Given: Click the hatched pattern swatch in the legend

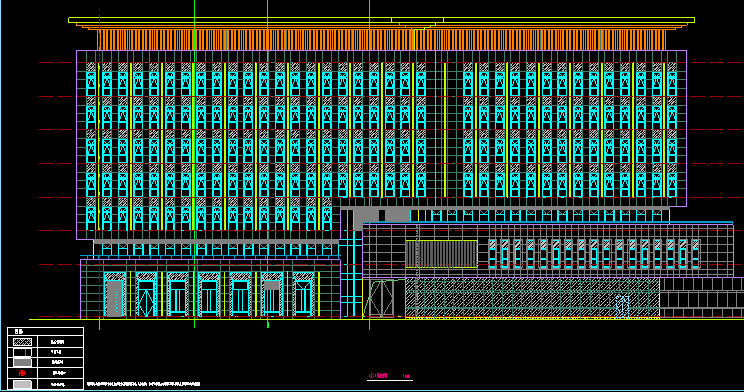Looking at the screenshot, I should [22, 342].
